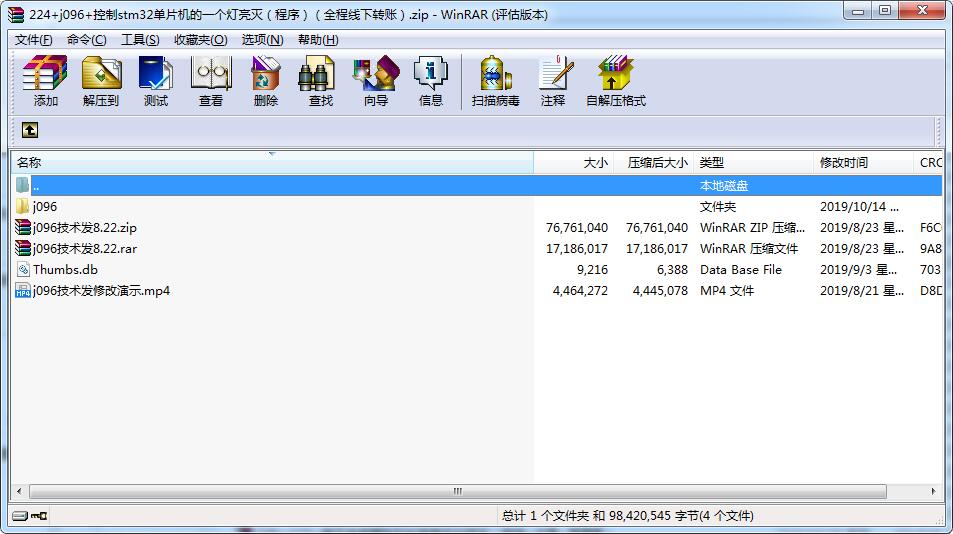Screen dimensions: 953x534
Task: Go up one level with arrow icon
Action: (30, 130)
